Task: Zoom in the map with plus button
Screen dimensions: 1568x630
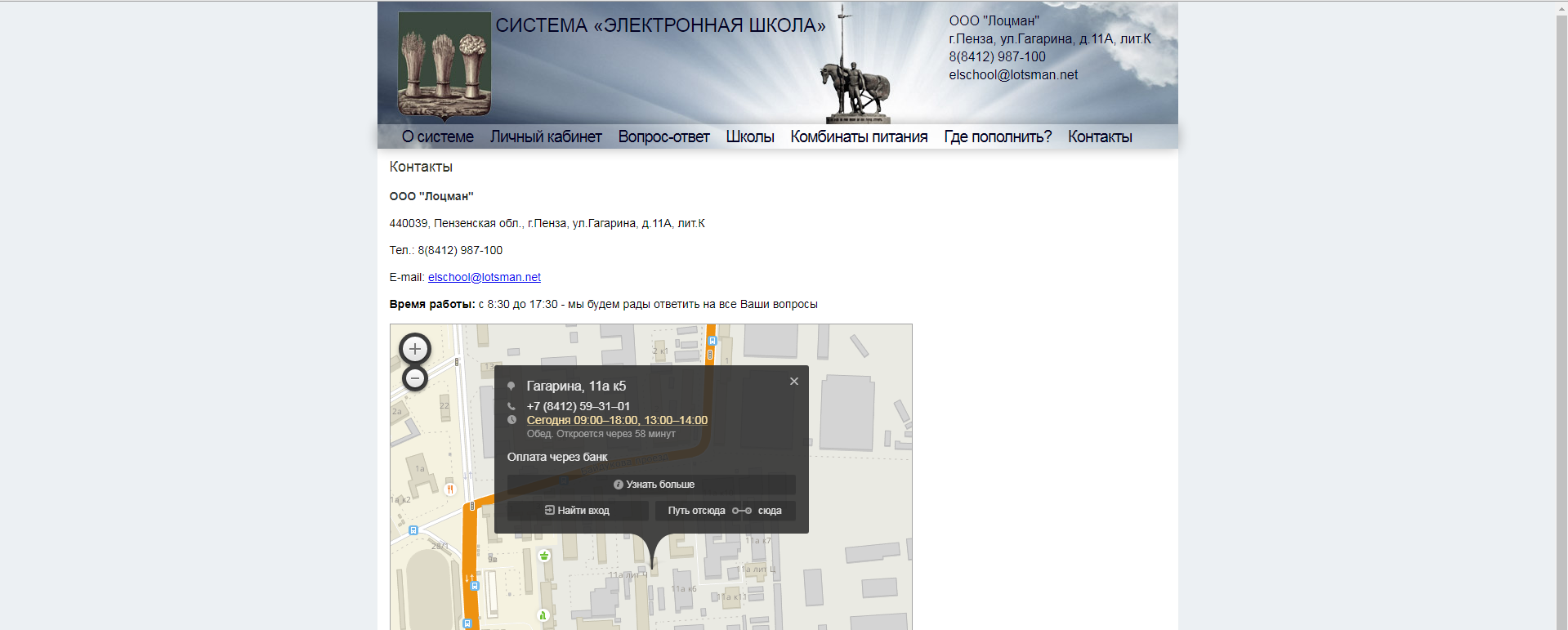Action: tap(415, 349)
